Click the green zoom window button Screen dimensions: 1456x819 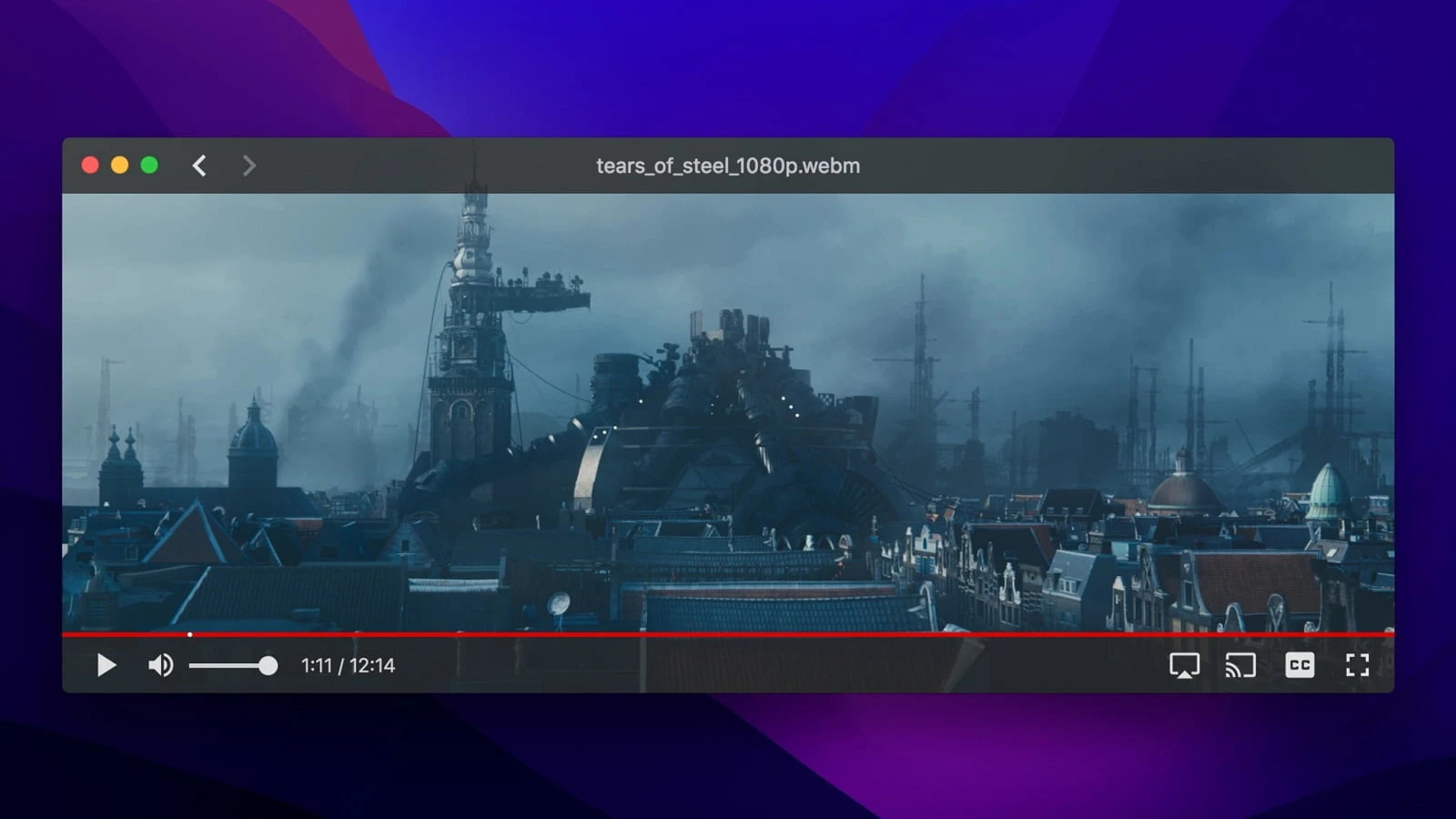(149, 165)
